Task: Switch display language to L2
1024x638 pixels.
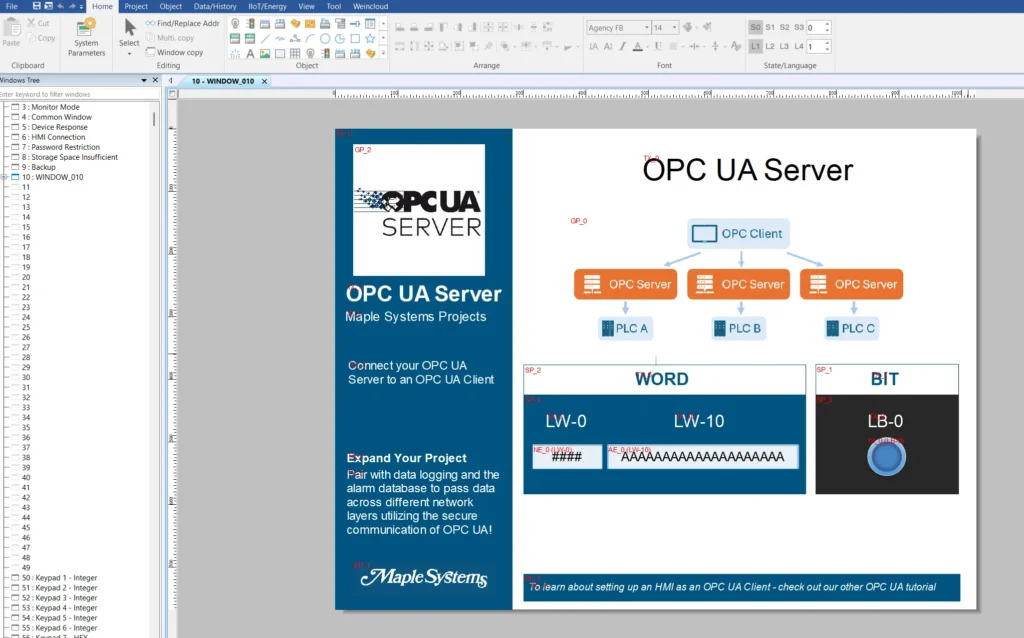Action: click(770, 46)
